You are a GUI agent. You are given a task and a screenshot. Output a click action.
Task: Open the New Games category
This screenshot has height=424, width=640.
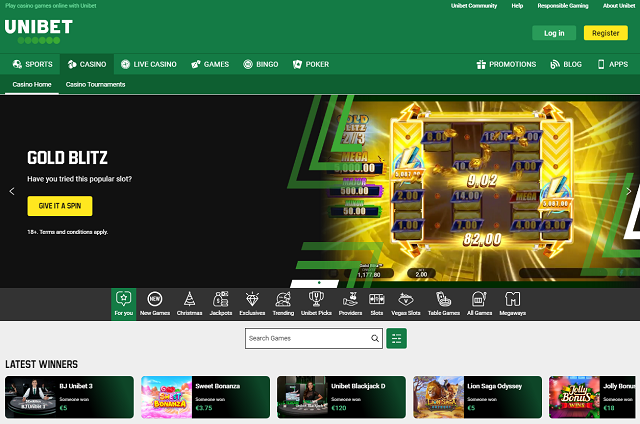155,304
